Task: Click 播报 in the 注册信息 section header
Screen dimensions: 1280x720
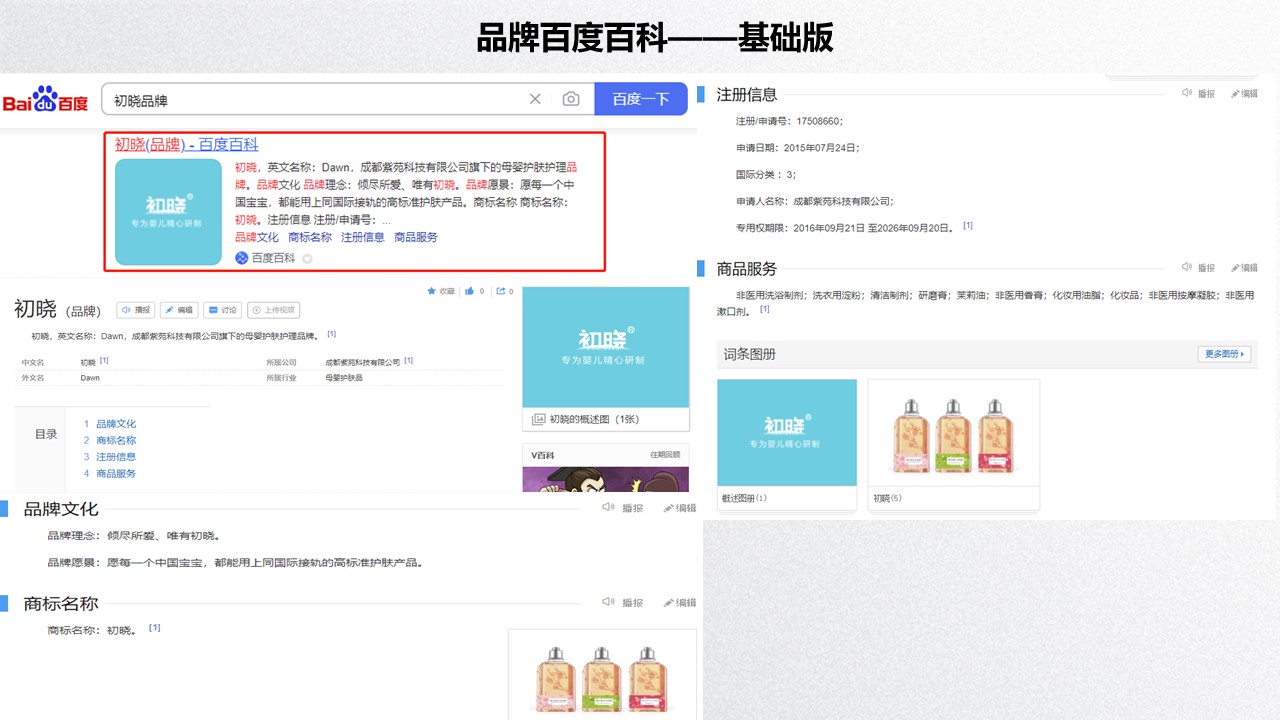Action: click(x=1198, y=93)
